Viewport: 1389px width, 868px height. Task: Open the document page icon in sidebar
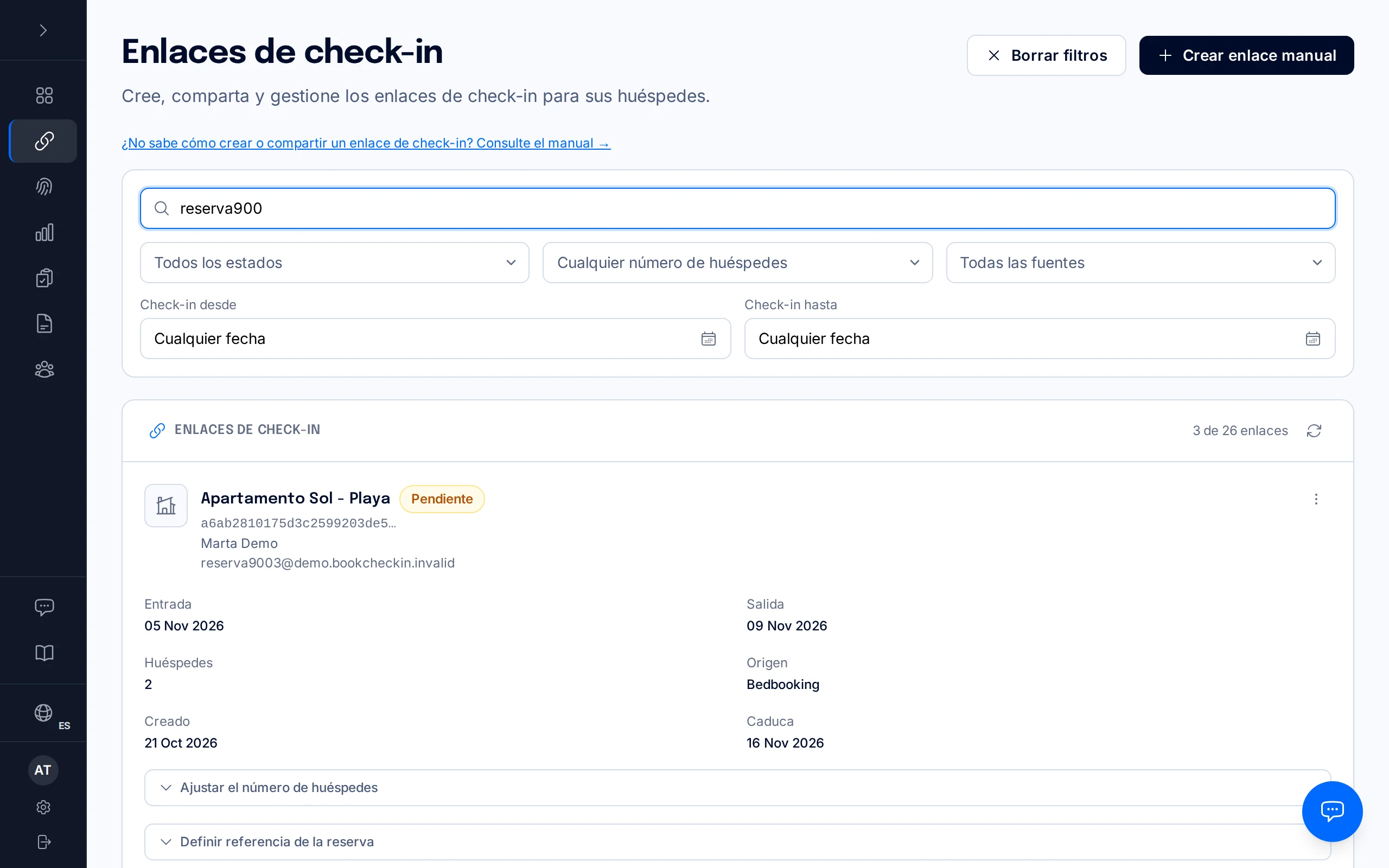tap(44, 324)
